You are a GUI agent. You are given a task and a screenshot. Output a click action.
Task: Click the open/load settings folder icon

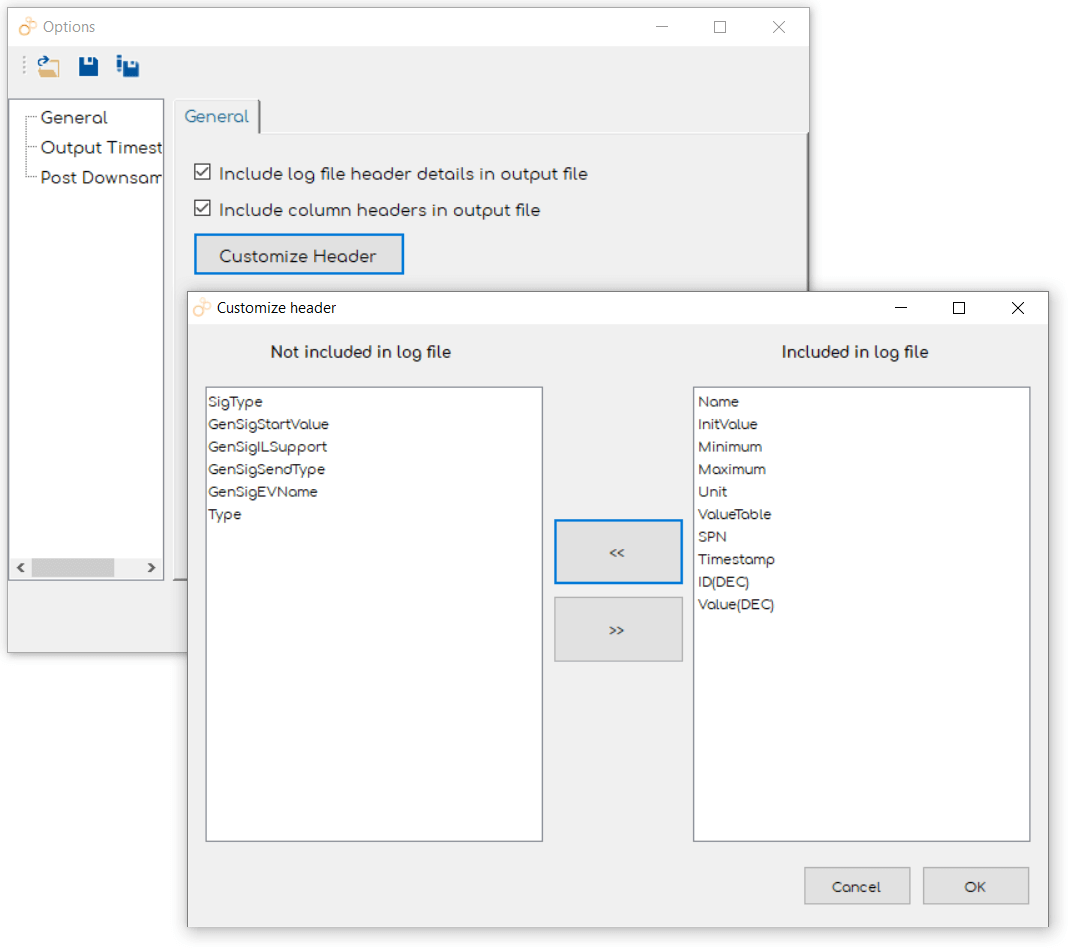(x=48, y=66)
